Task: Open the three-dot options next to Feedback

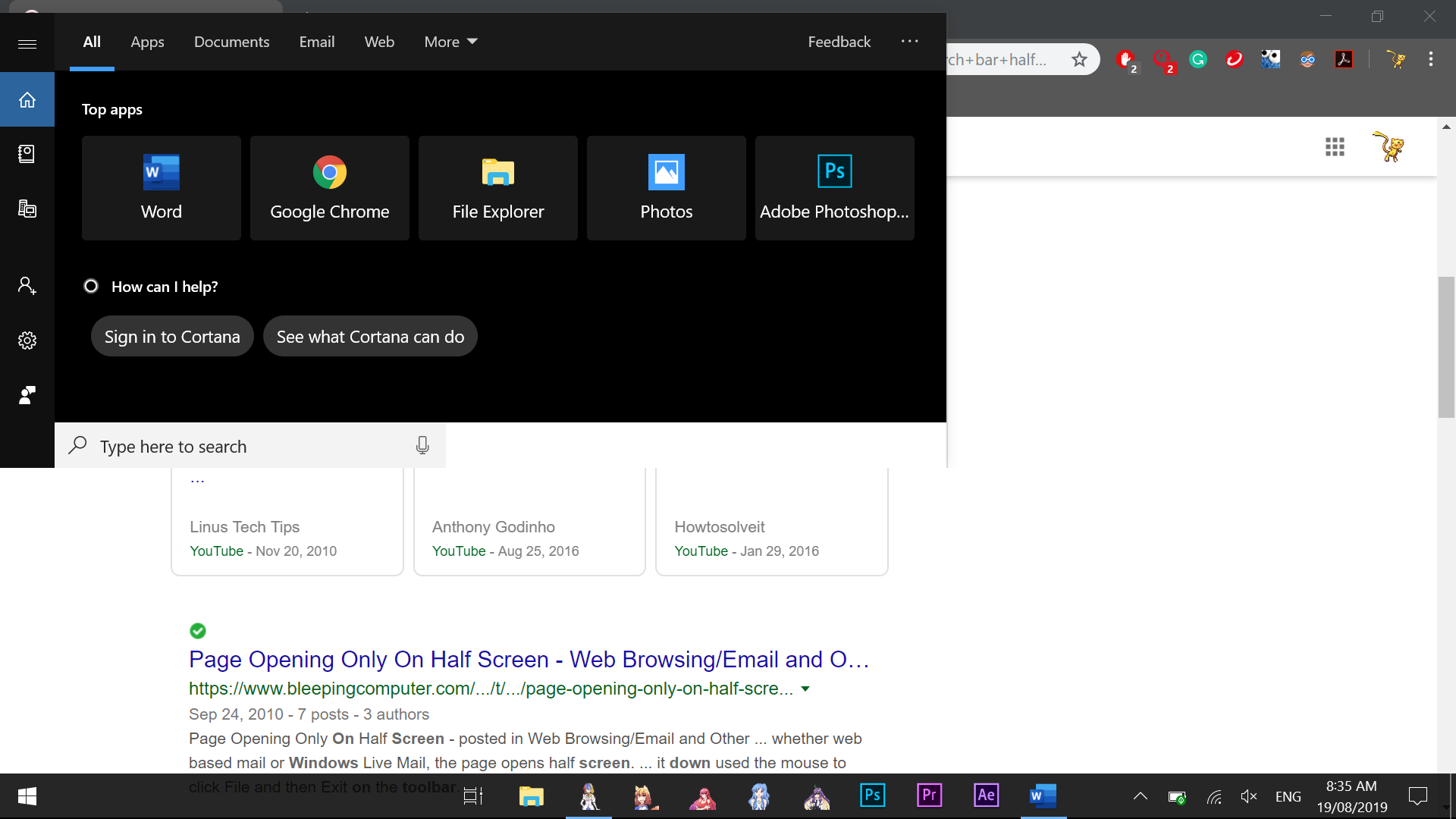Action: 909,42
